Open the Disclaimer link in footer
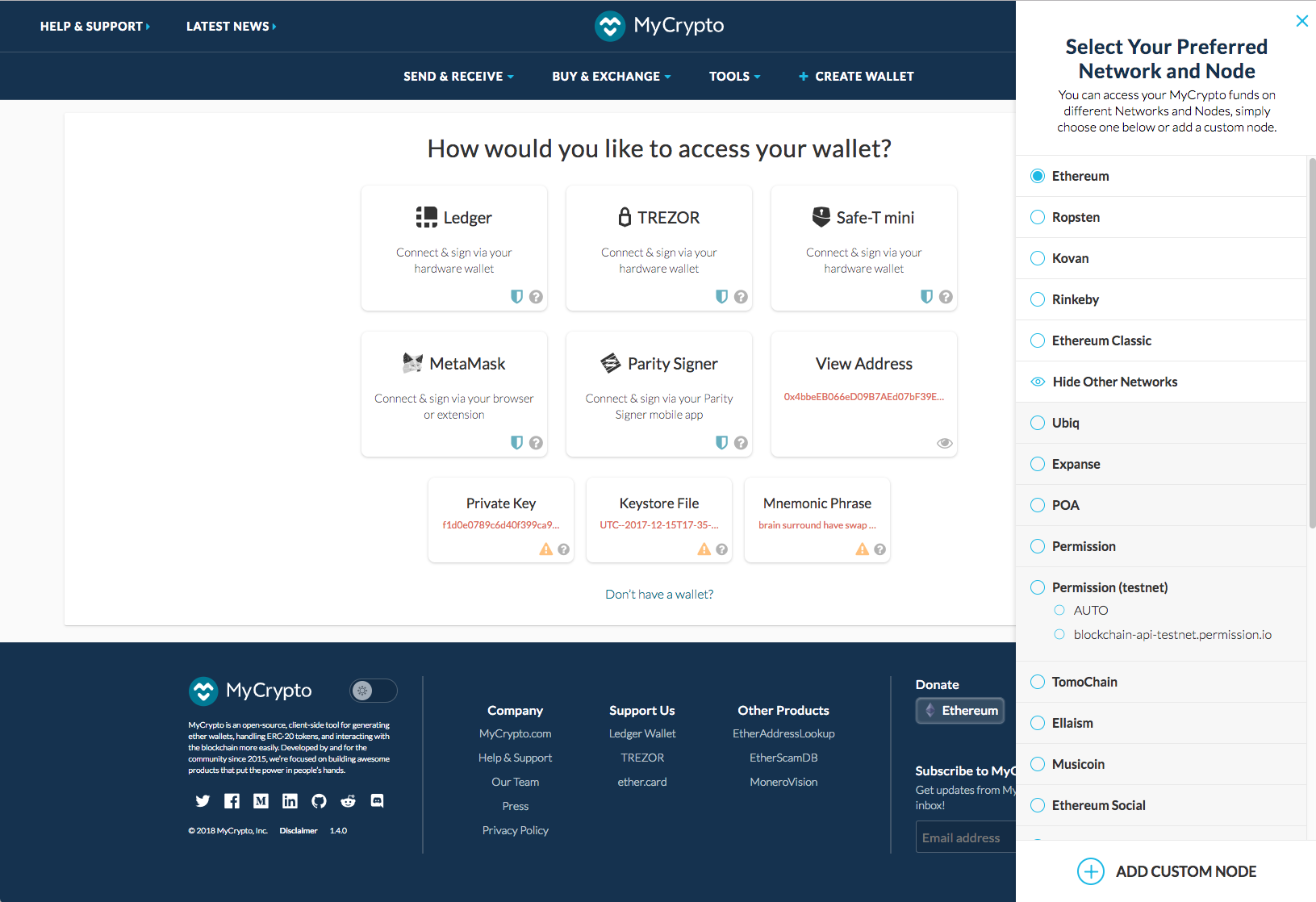1316x902 pixels. point(299,830)
